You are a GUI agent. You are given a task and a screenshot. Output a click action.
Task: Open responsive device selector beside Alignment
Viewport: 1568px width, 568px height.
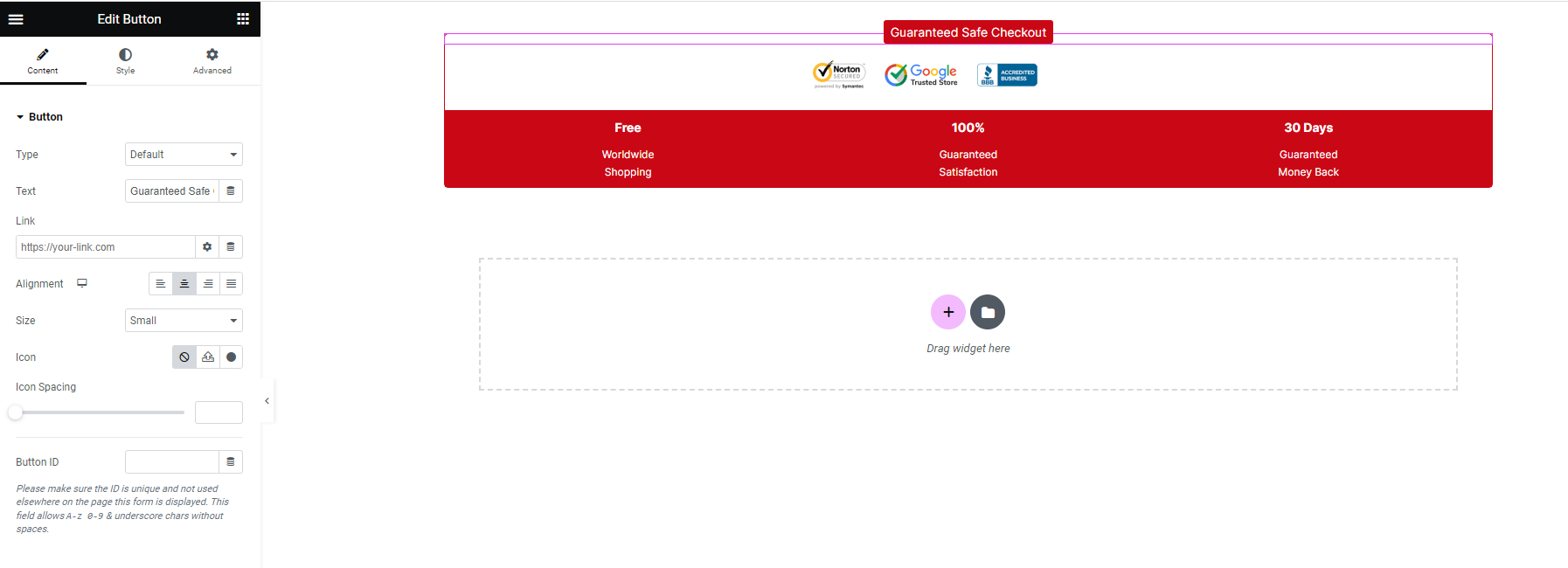point(82,283)
